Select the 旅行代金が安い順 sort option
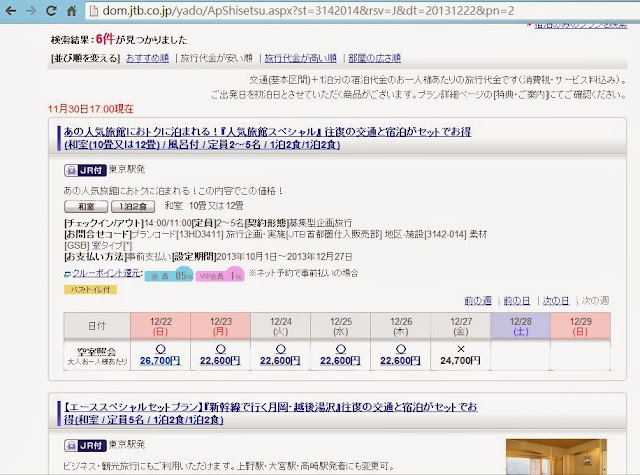The width and height of the screenshot is (640, 475). [x=216, y=58]
